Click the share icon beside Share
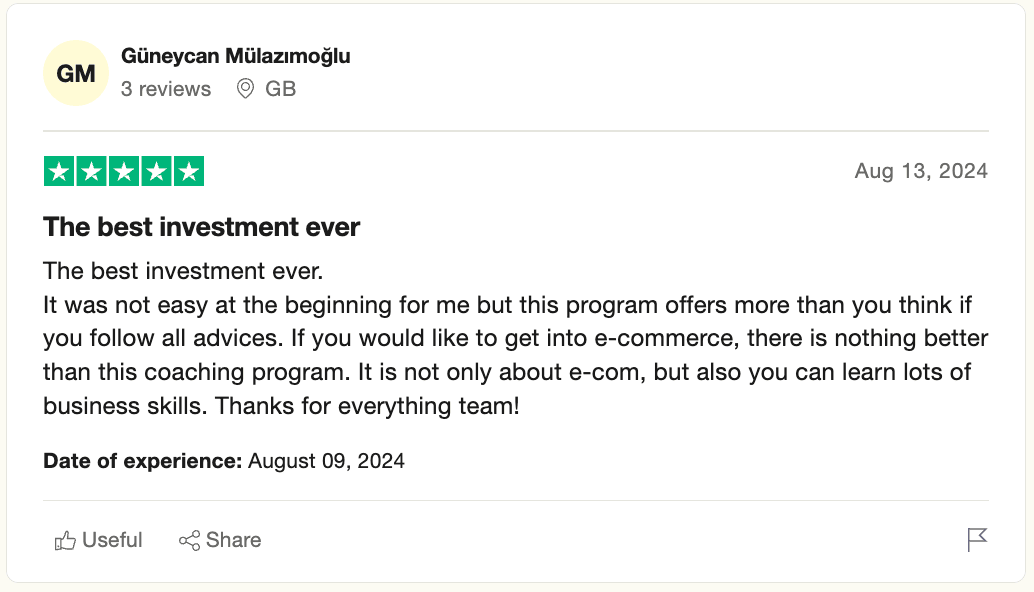1034x592 pixels. (x=189, y=541)
